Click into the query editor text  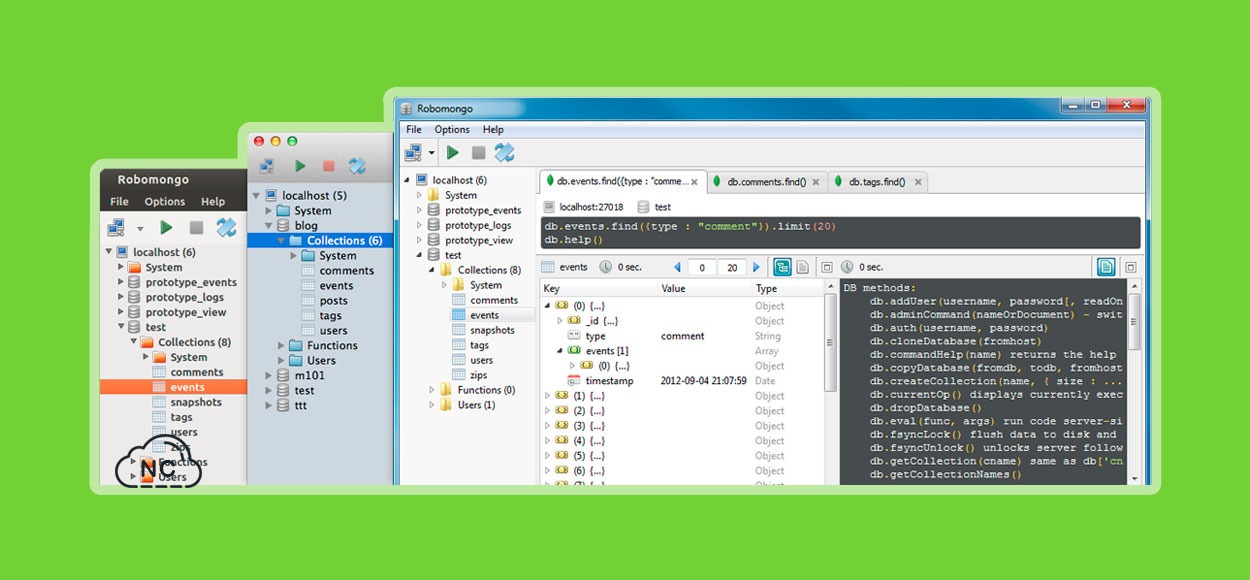click(x=840, y=232)
